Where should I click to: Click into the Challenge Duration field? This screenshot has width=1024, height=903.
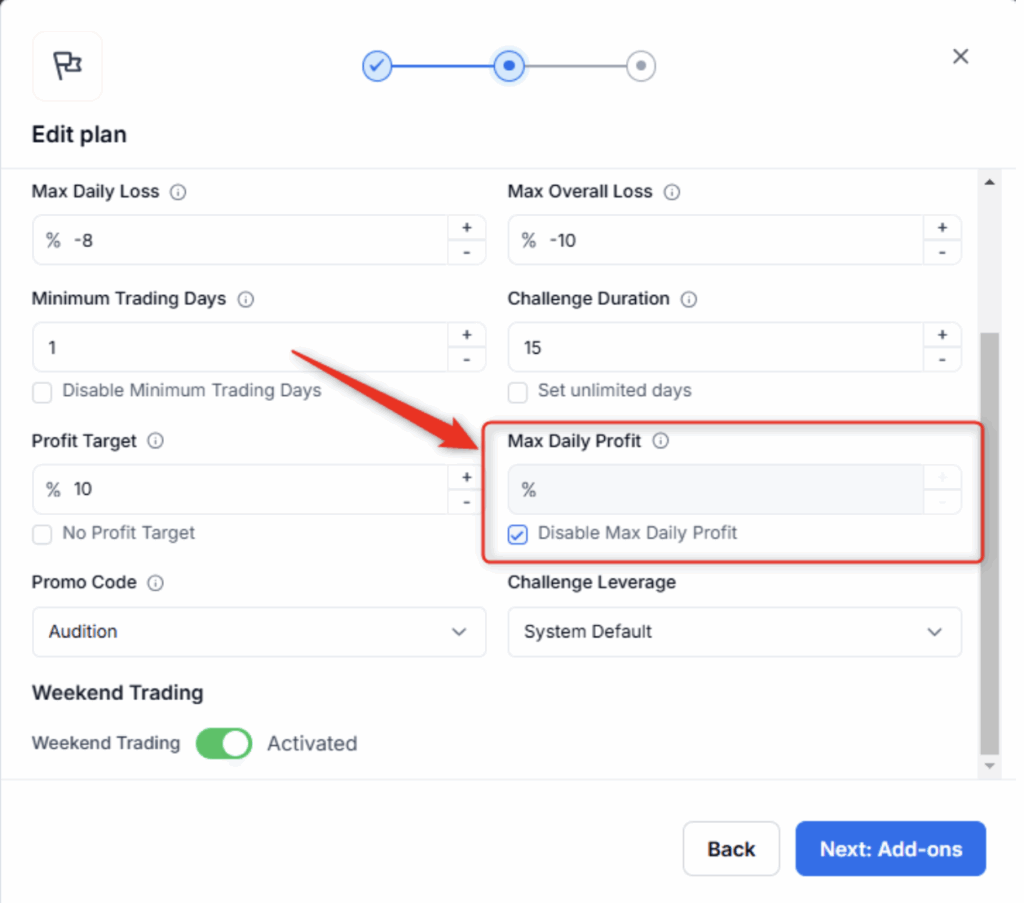[715, 348]
